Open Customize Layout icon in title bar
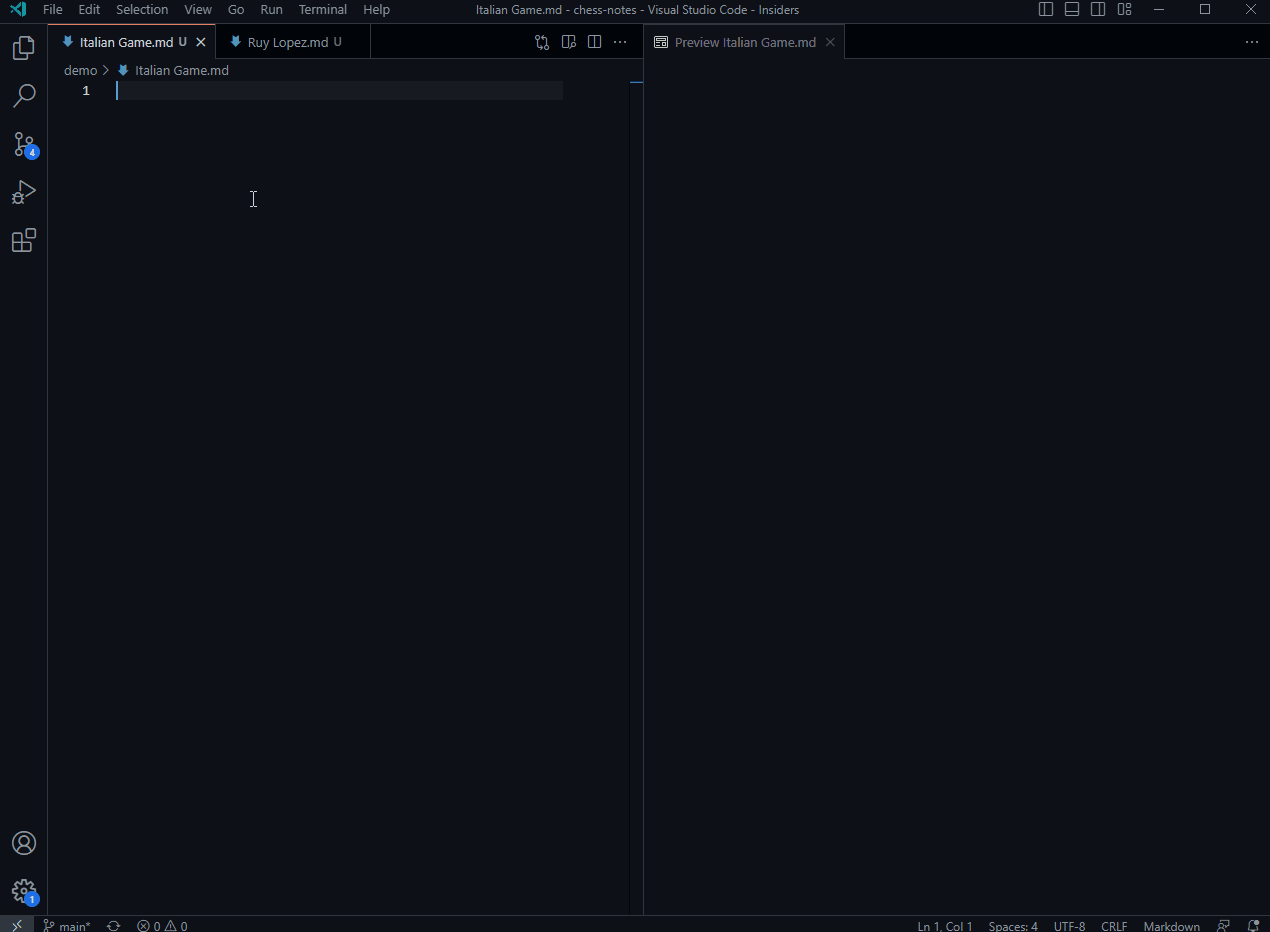The width and height of the screenshot is (1270, 932). tap(1124, 10)
